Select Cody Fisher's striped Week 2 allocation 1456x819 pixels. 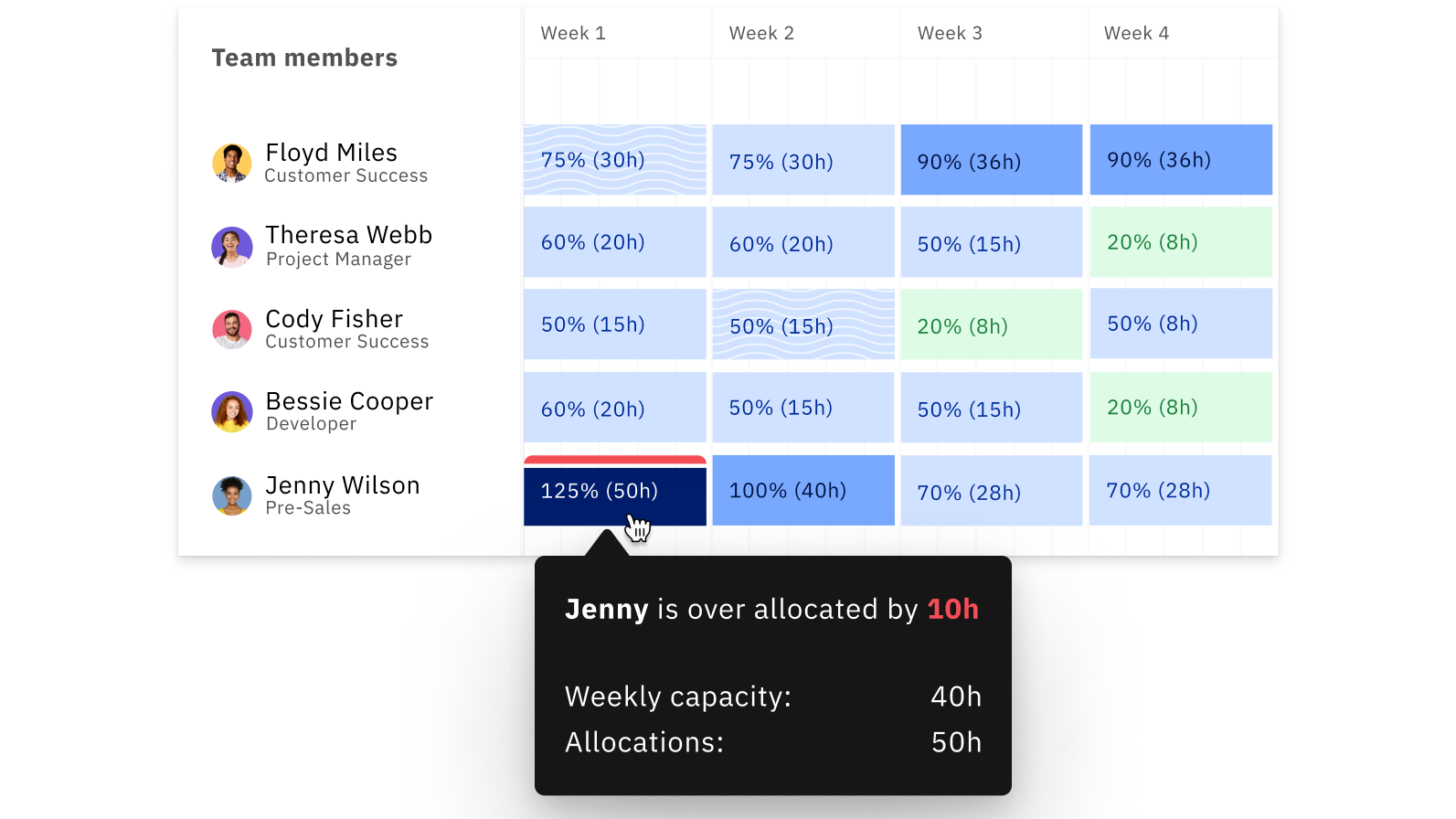pyautogui.click(x=802, y=324)
